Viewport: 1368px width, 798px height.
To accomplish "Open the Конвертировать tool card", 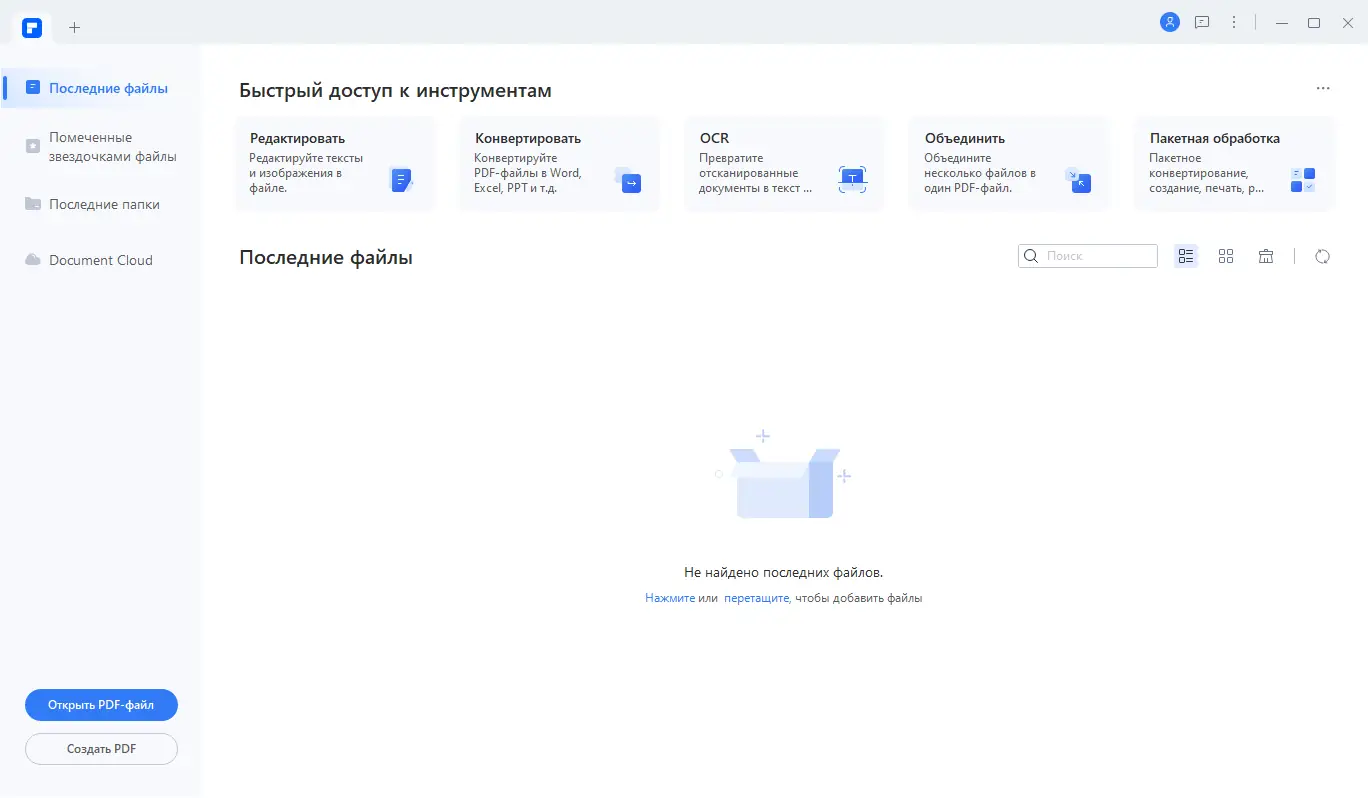I will click(560, 164).
